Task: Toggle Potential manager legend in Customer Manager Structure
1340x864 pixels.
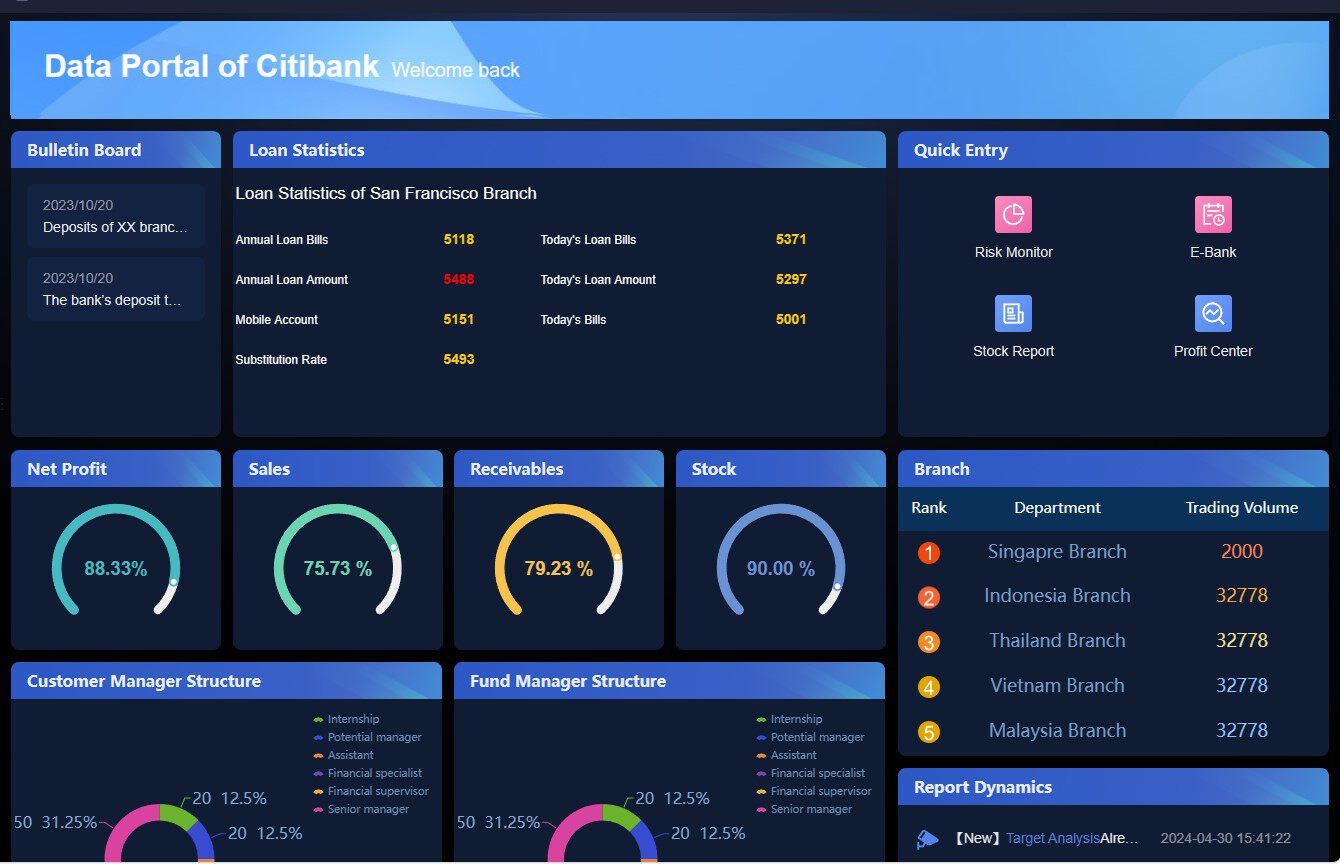Action: click(367, 737)
